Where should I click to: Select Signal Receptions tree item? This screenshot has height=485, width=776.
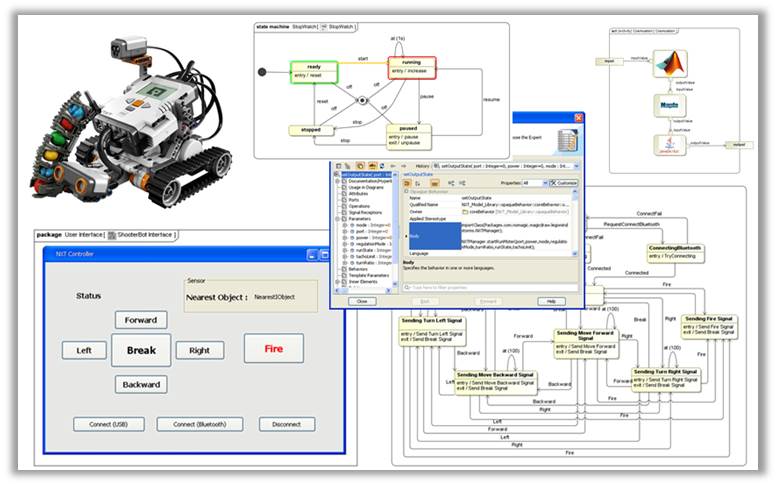click(365, 212)
